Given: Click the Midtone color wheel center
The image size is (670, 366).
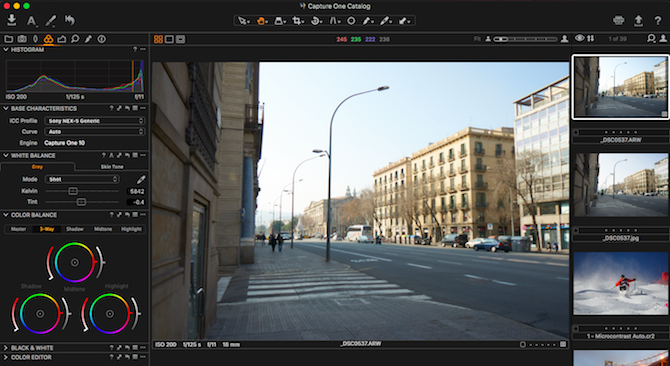Looking at the screenshot, I should click(x=75, y=263).
